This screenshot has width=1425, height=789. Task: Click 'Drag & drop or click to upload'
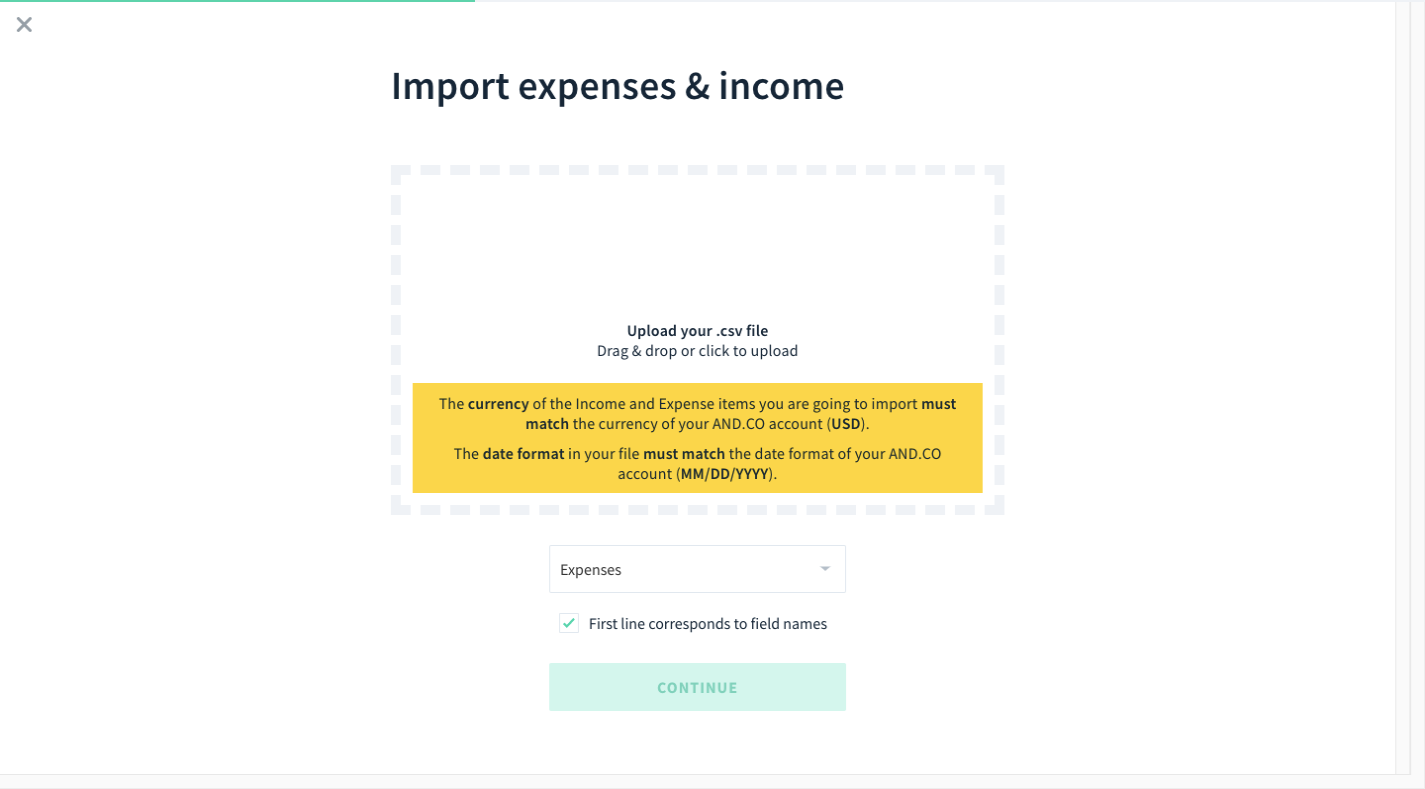tap(697, 351)
